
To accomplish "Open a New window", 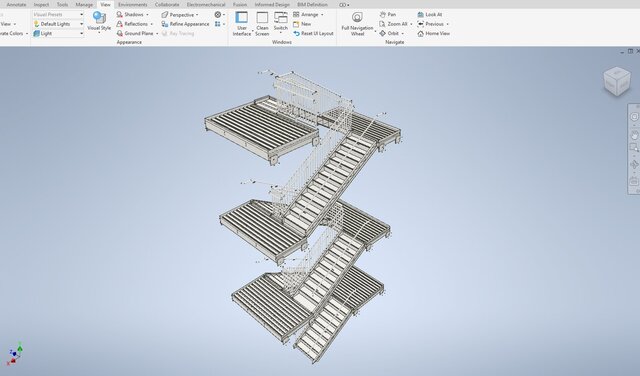I will (302, 24).
